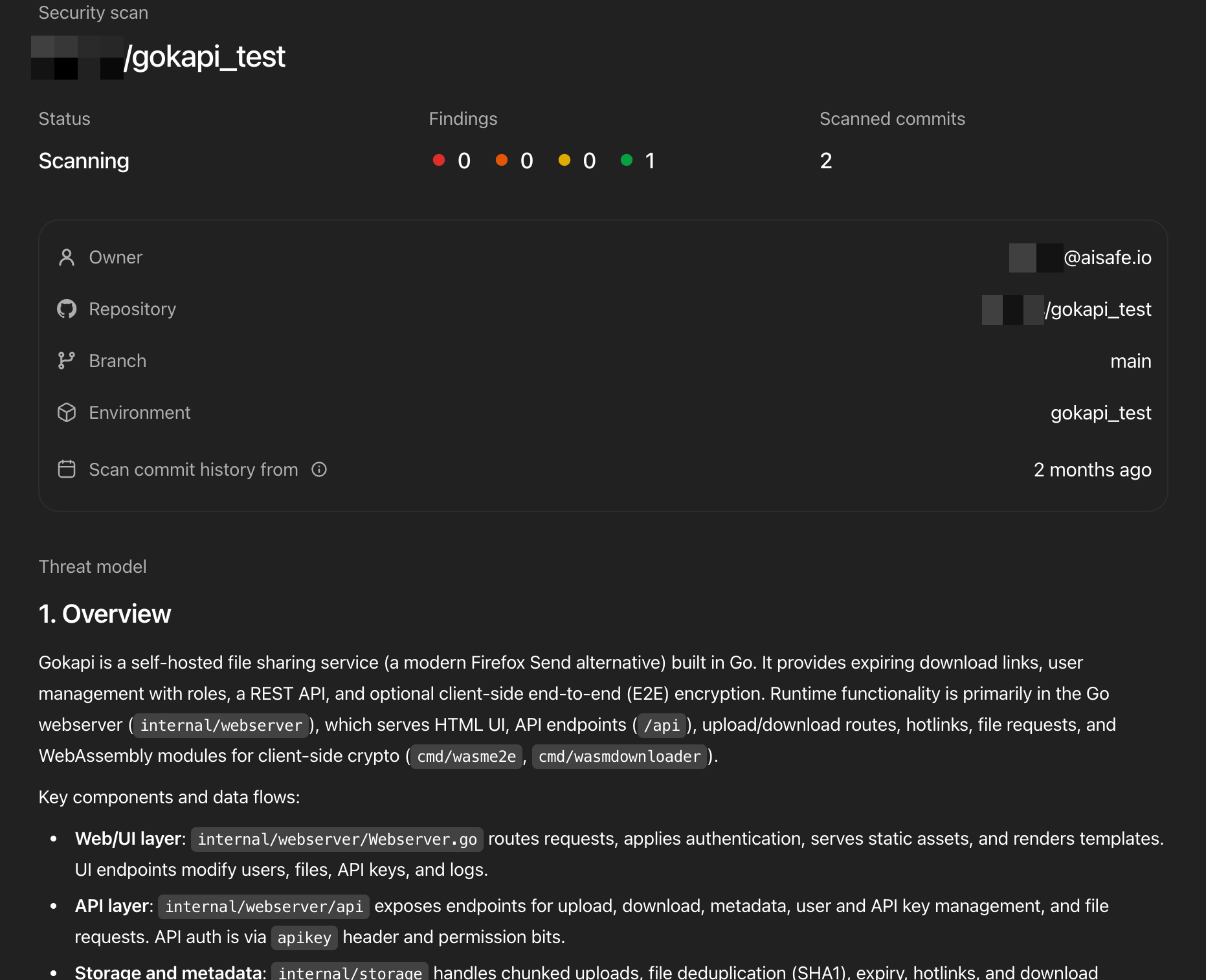1206x980 pixels.
Task: Click the orange high findings dot
Action: coord(502,160)
